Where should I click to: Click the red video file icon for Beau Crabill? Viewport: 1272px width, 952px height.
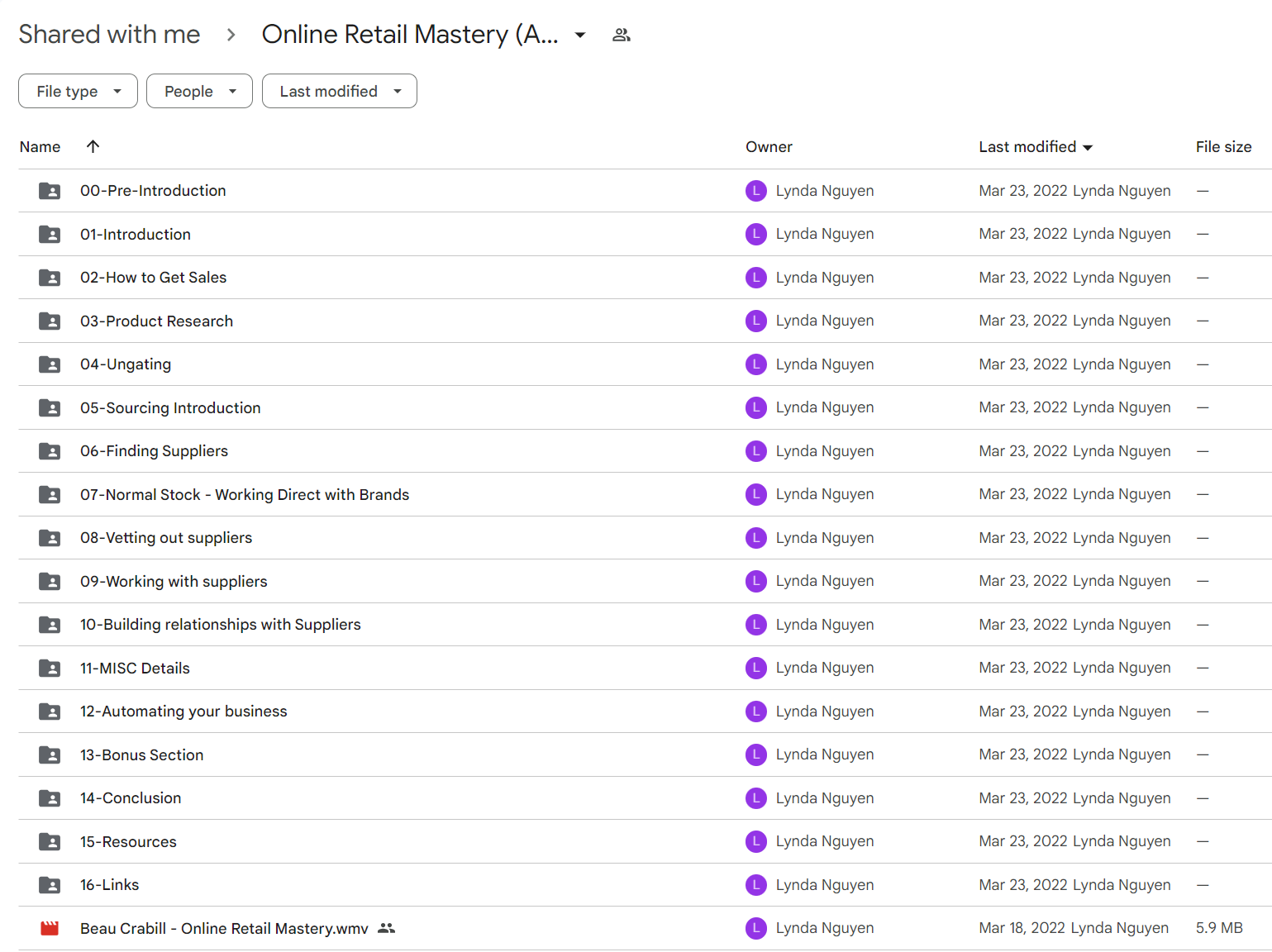(50, 928)
